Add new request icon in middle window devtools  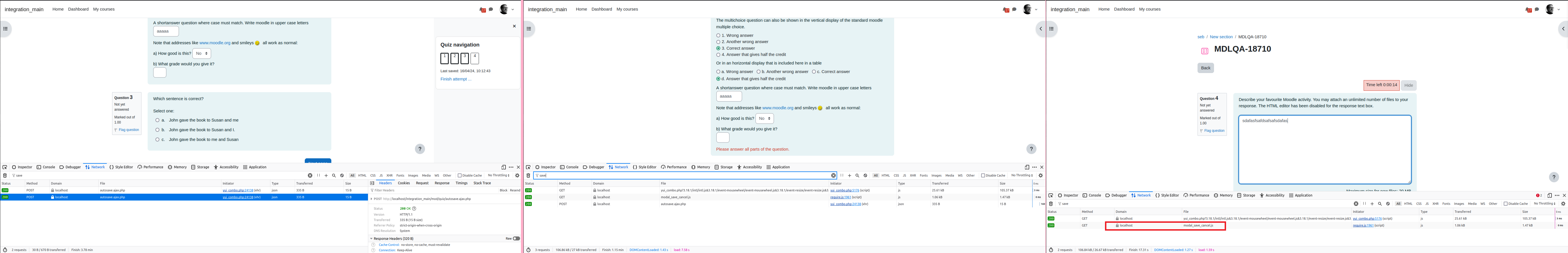pos(850,175)
